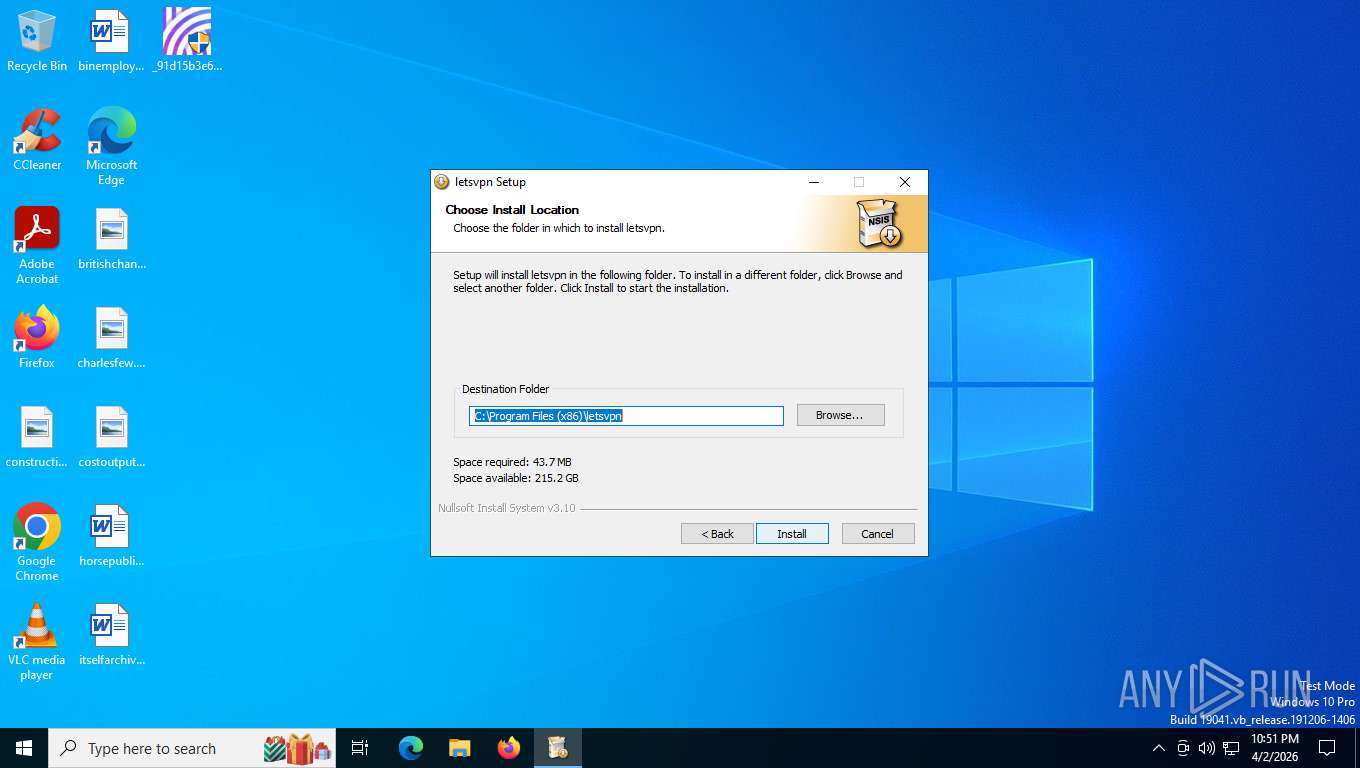Click the 'Space available: 215.2 GB' text
Image resolution: width=1360 pixels, height=768 pixels.
coord(516,478)
